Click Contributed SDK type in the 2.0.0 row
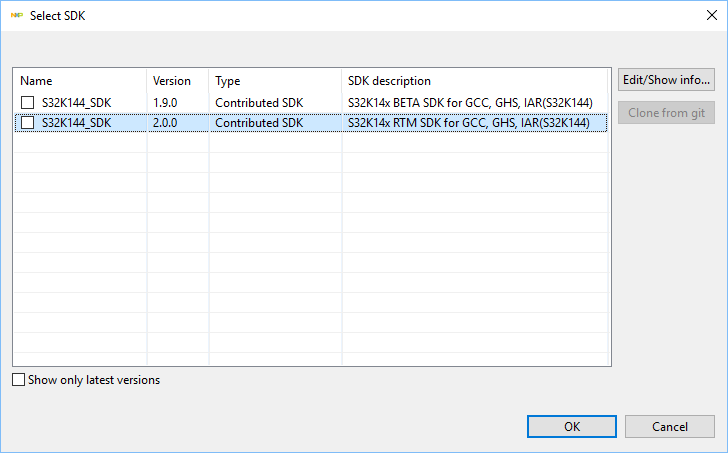The width and height of the screenshot is (728, 453). (x=259, y=123)
